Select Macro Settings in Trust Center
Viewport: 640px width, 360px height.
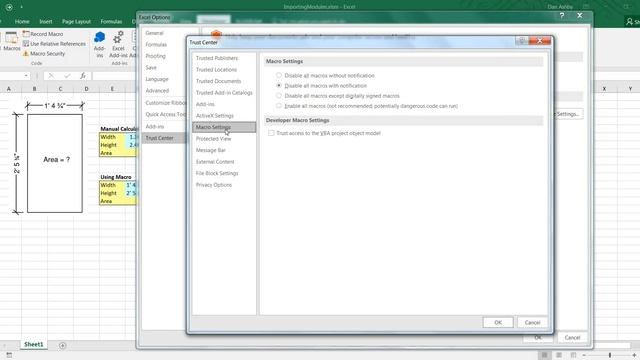pos(224,127)
